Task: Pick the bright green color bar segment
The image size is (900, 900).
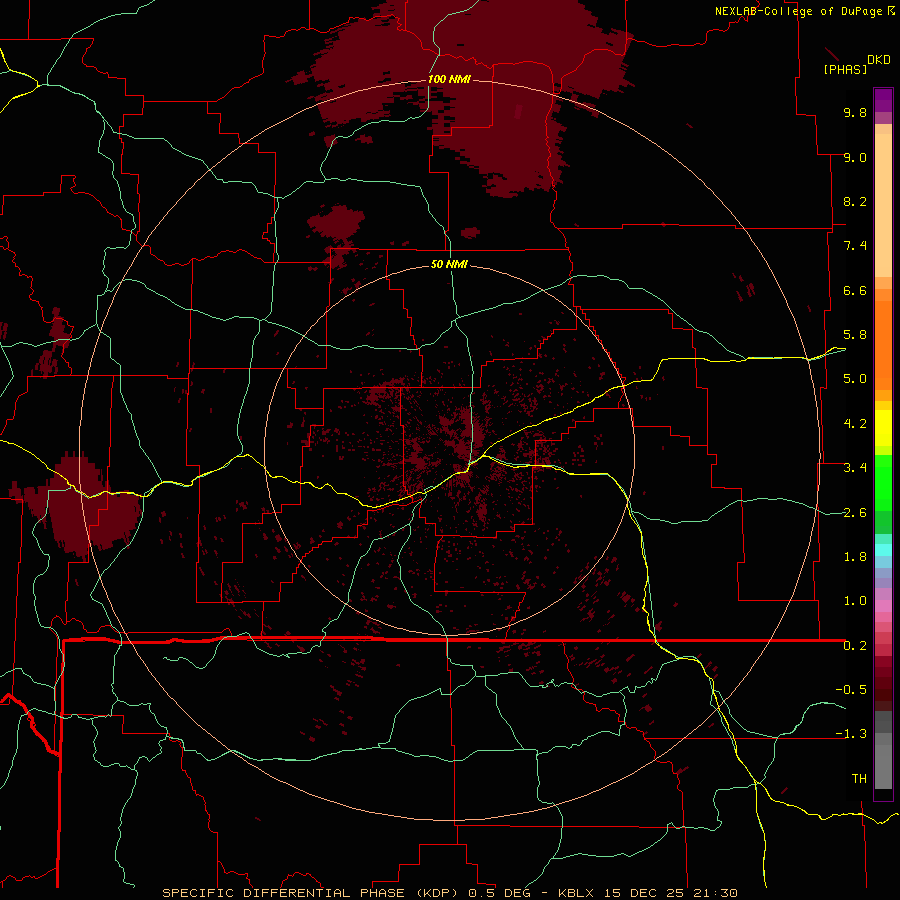Action: pyautogui.click(x=883, y=483)
